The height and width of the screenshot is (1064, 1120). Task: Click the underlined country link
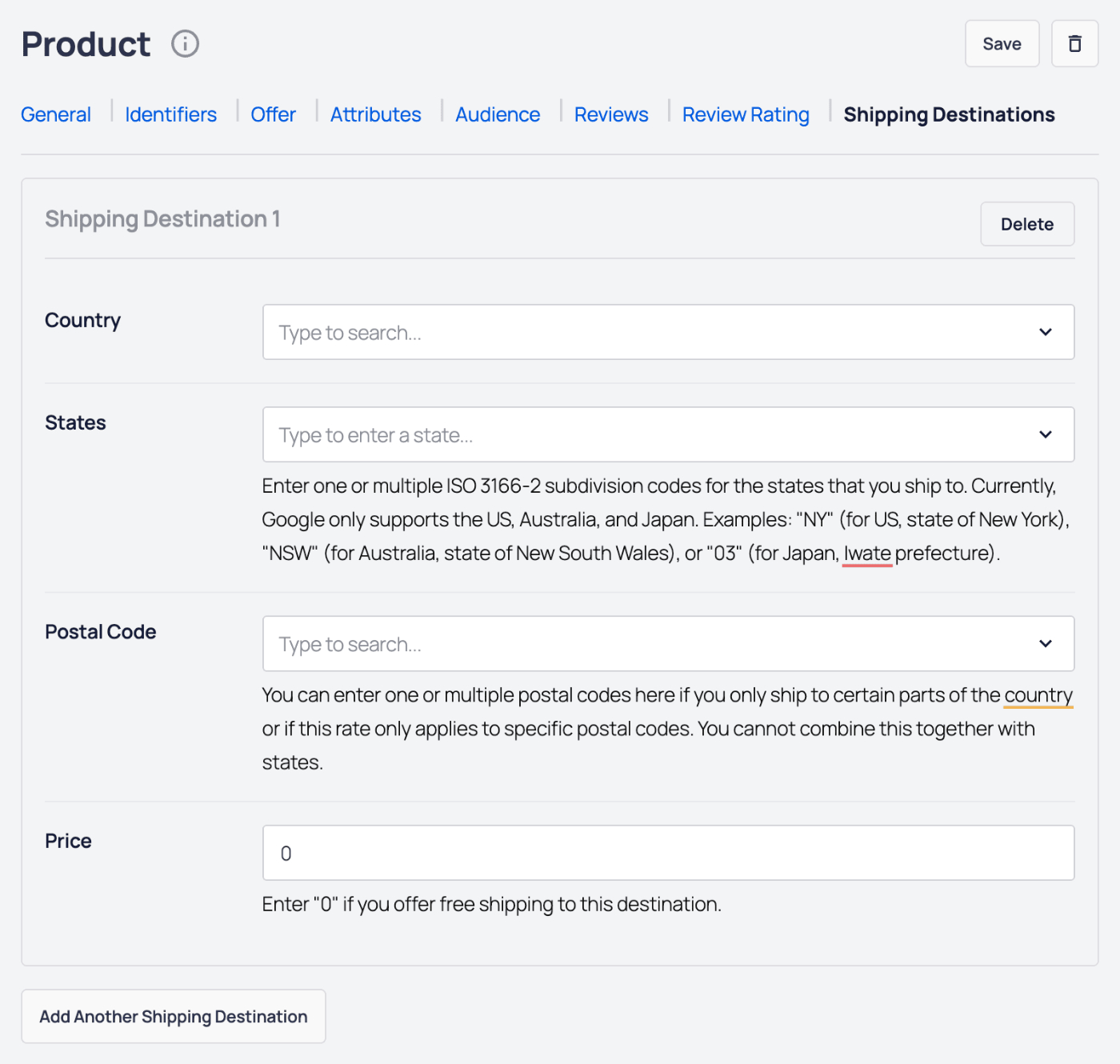[1038, 695]
